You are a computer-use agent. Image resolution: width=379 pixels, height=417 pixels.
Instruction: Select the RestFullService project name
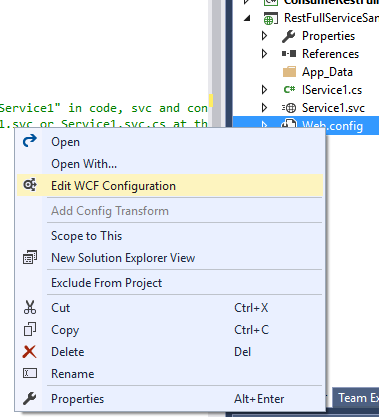click(331, 18)
